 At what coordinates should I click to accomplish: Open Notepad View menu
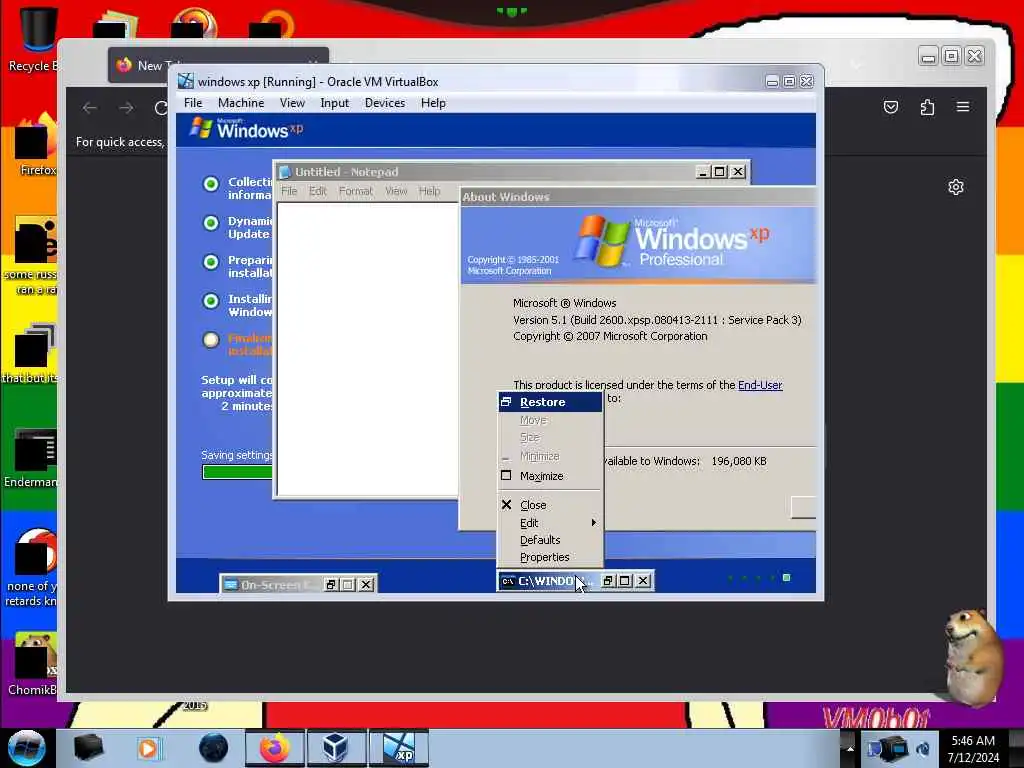[x=396, y=191]
